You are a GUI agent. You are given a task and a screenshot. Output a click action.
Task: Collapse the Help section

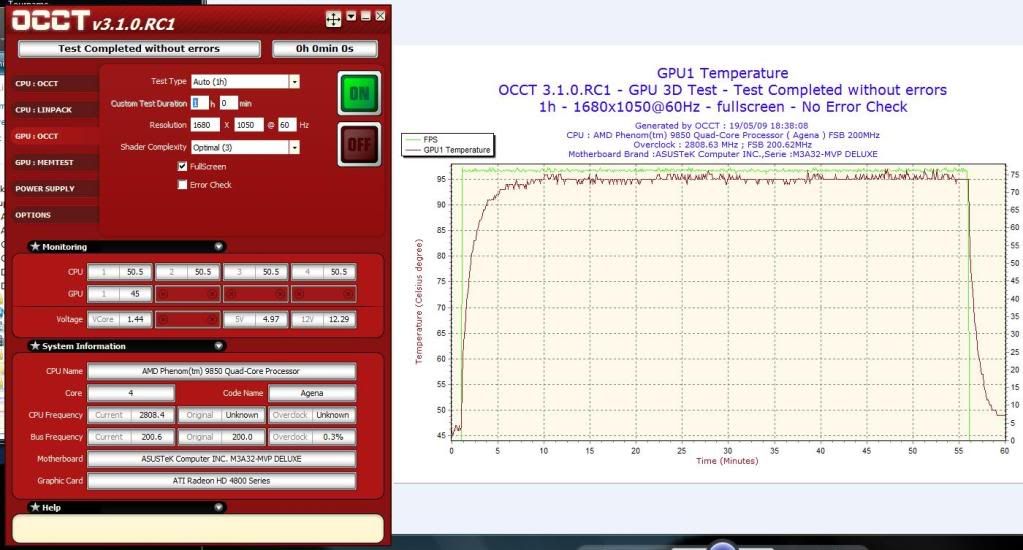(x=219, y=507)
